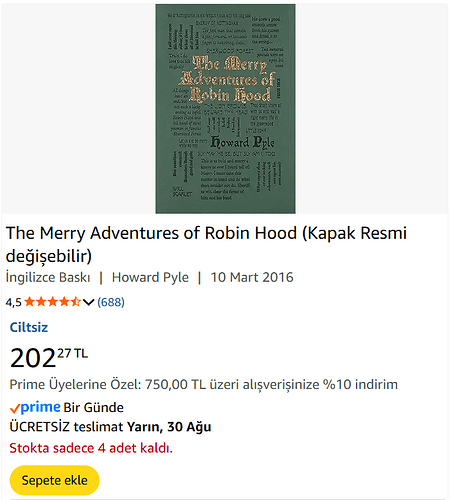Select the Ciltsiz paperback format link
Image resolution: width=450 pixels, height=500 pixels.
29,327
